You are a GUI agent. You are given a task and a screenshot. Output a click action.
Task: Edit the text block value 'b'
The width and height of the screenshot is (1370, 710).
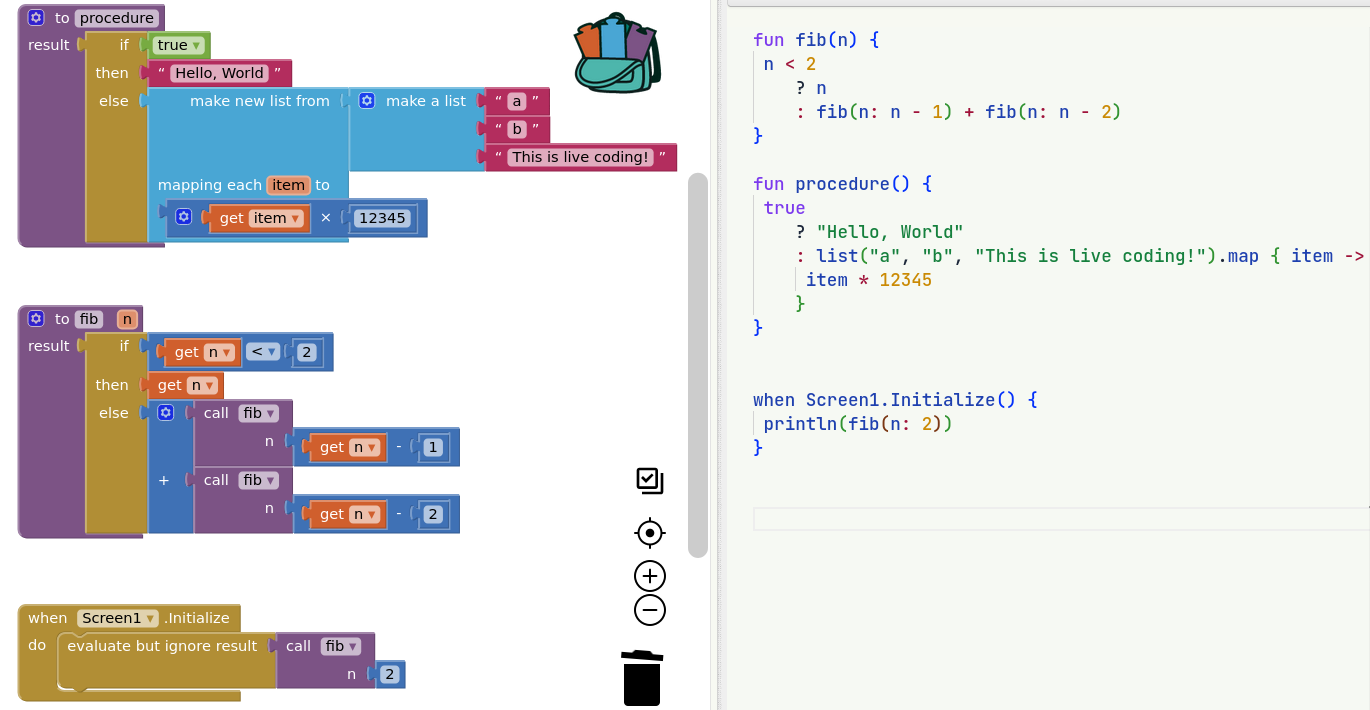tap(517, 129)
